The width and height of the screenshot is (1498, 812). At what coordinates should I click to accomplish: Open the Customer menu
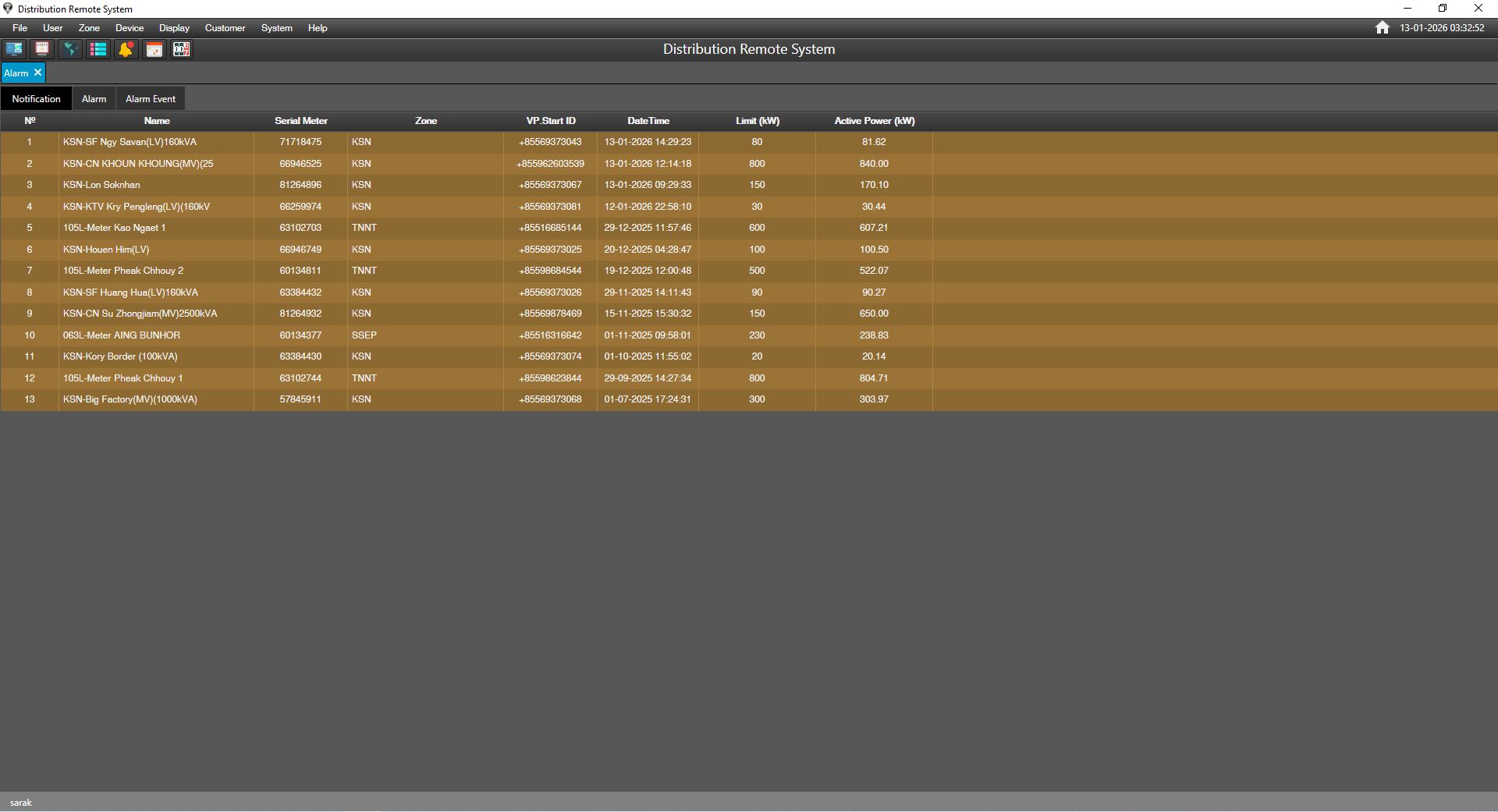(225, 28)
